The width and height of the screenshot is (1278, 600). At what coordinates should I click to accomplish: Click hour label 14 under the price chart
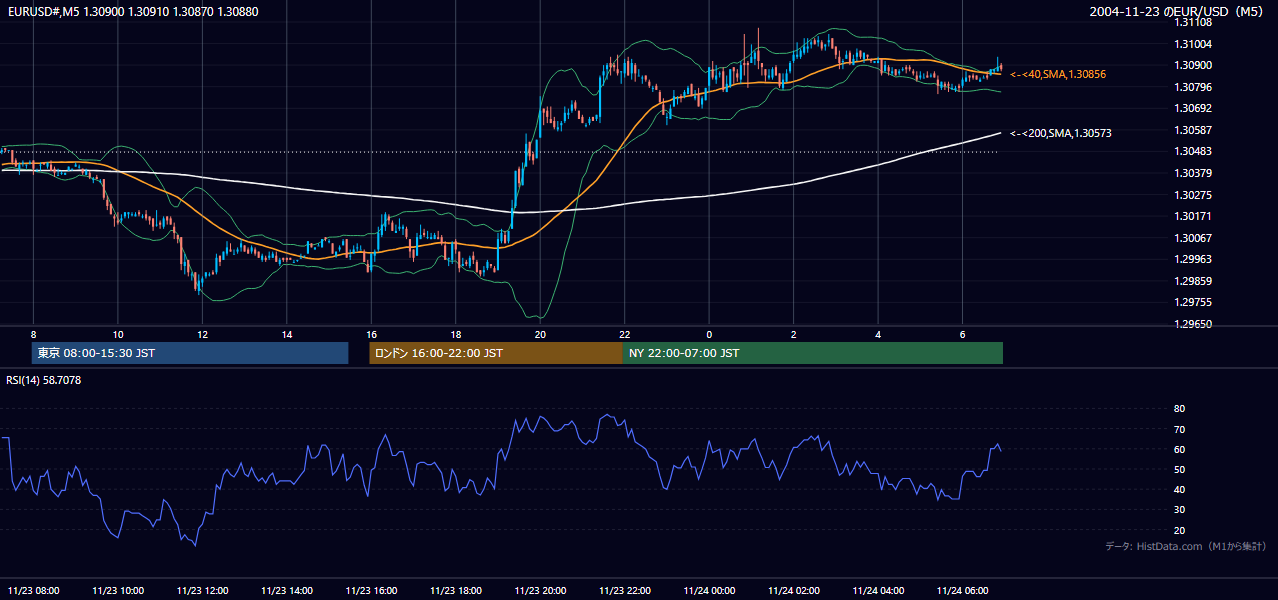point(287,334)
